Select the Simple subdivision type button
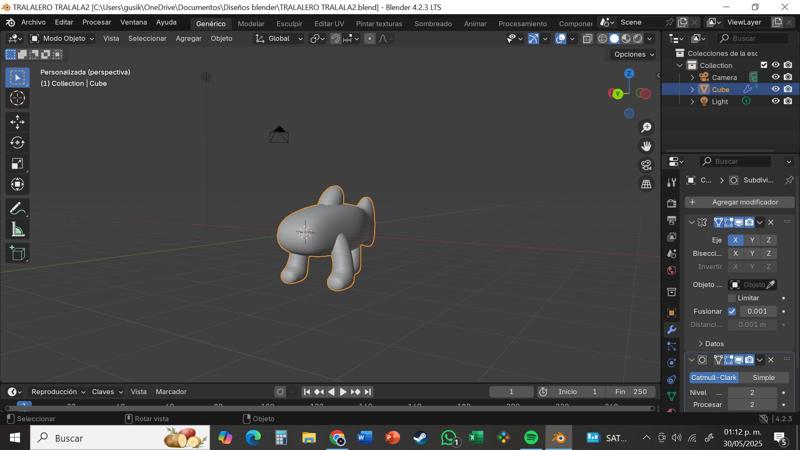The width and height of the screenshot is (800, 450). (763, 378)
